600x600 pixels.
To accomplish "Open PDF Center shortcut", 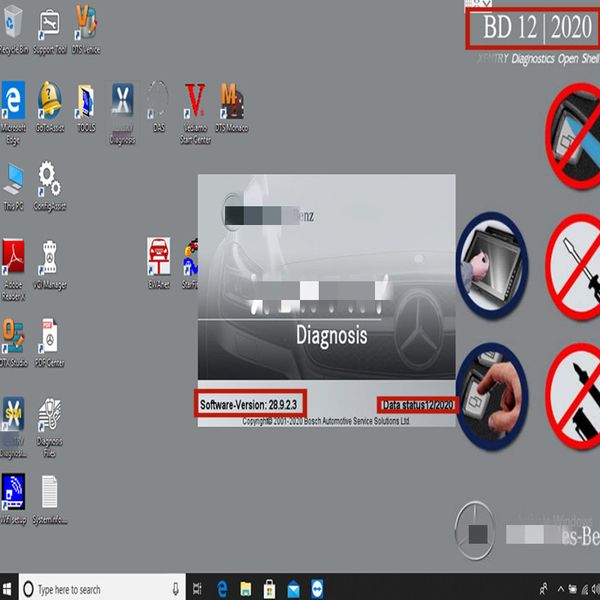I will 50,343.
